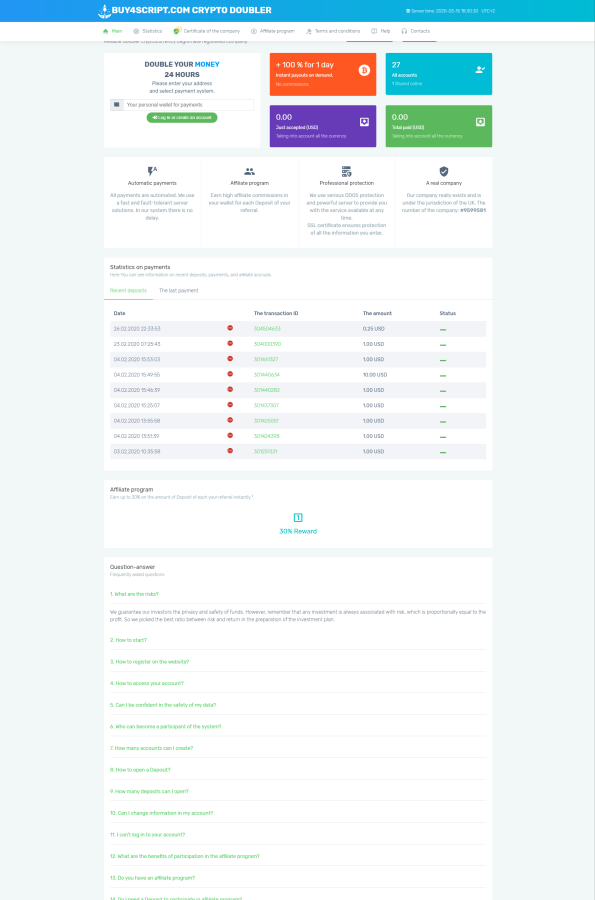Open transaction ID link dated 04.02.2020 15:49:55
The height and width of the screenshot is (900, 595).
coord(267,375)
